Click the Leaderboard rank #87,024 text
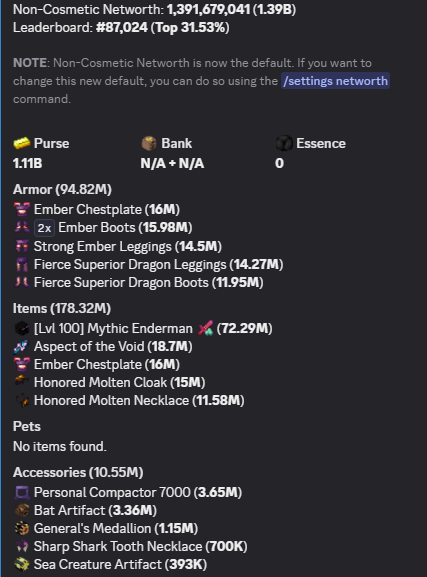The image size is (427, 577). pos(121,27)
